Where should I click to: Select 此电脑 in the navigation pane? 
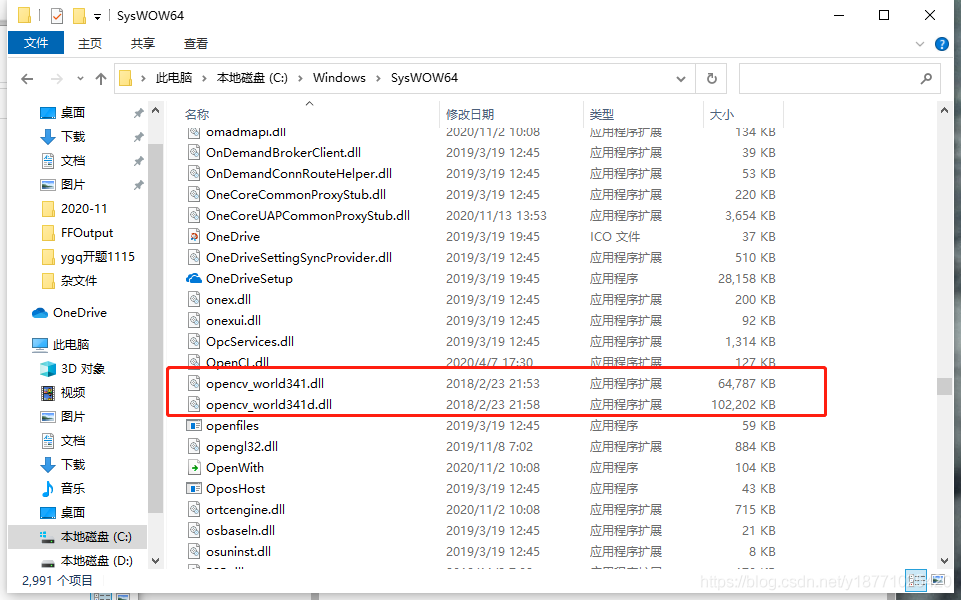pyautogui.click(x=71, y=344)
